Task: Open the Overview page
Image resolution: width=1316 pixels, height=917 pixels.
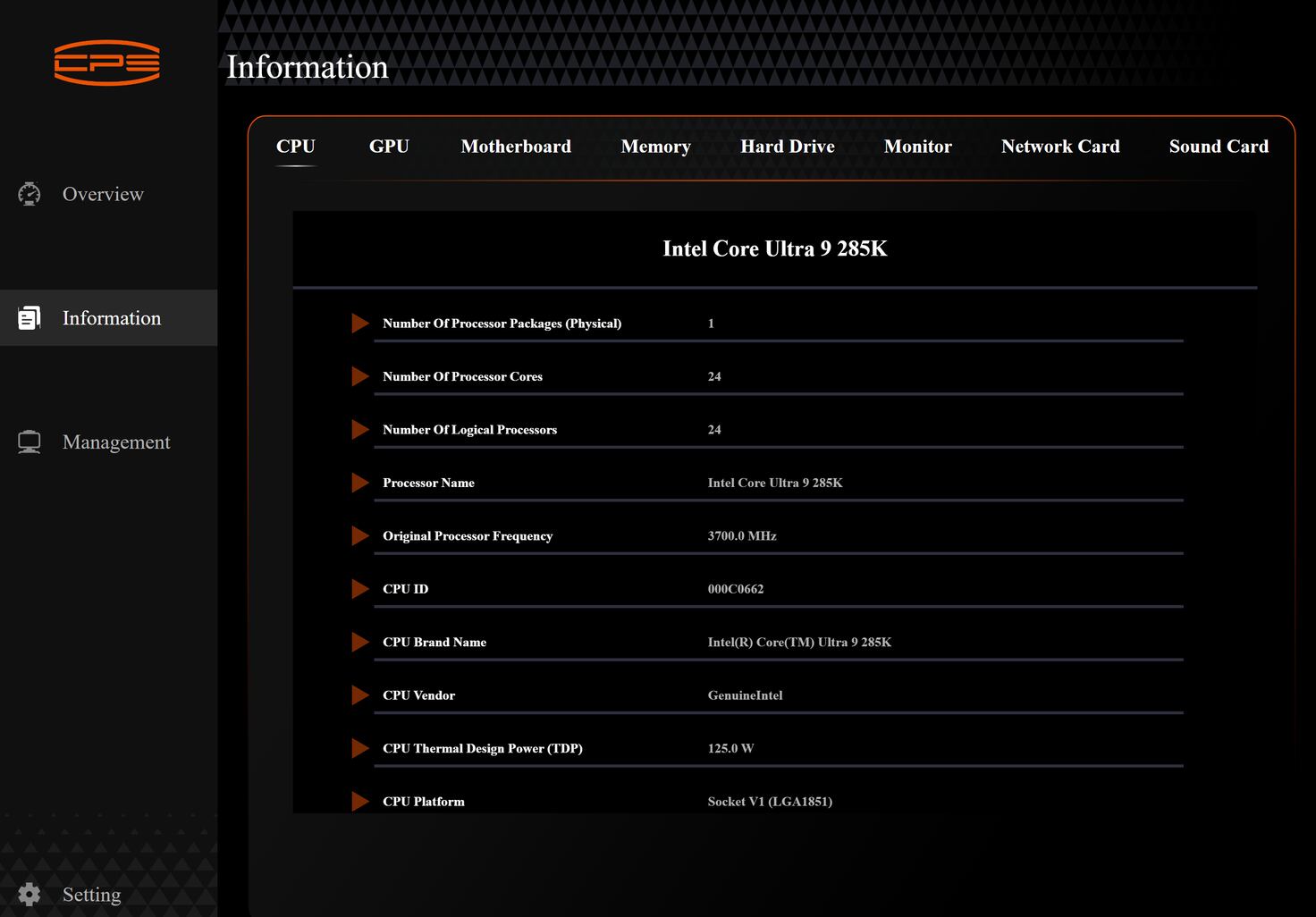Action: pyautogui.click(x=103, y=194)
